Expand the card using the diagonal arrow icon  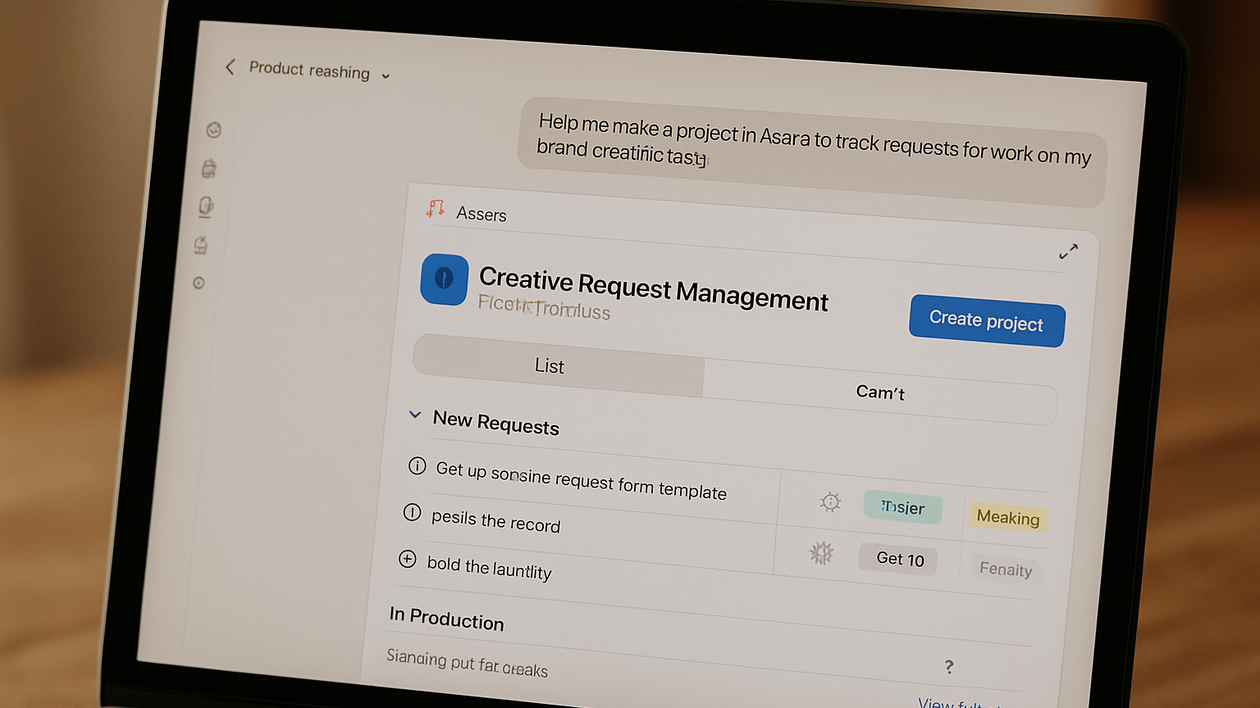1068,251
